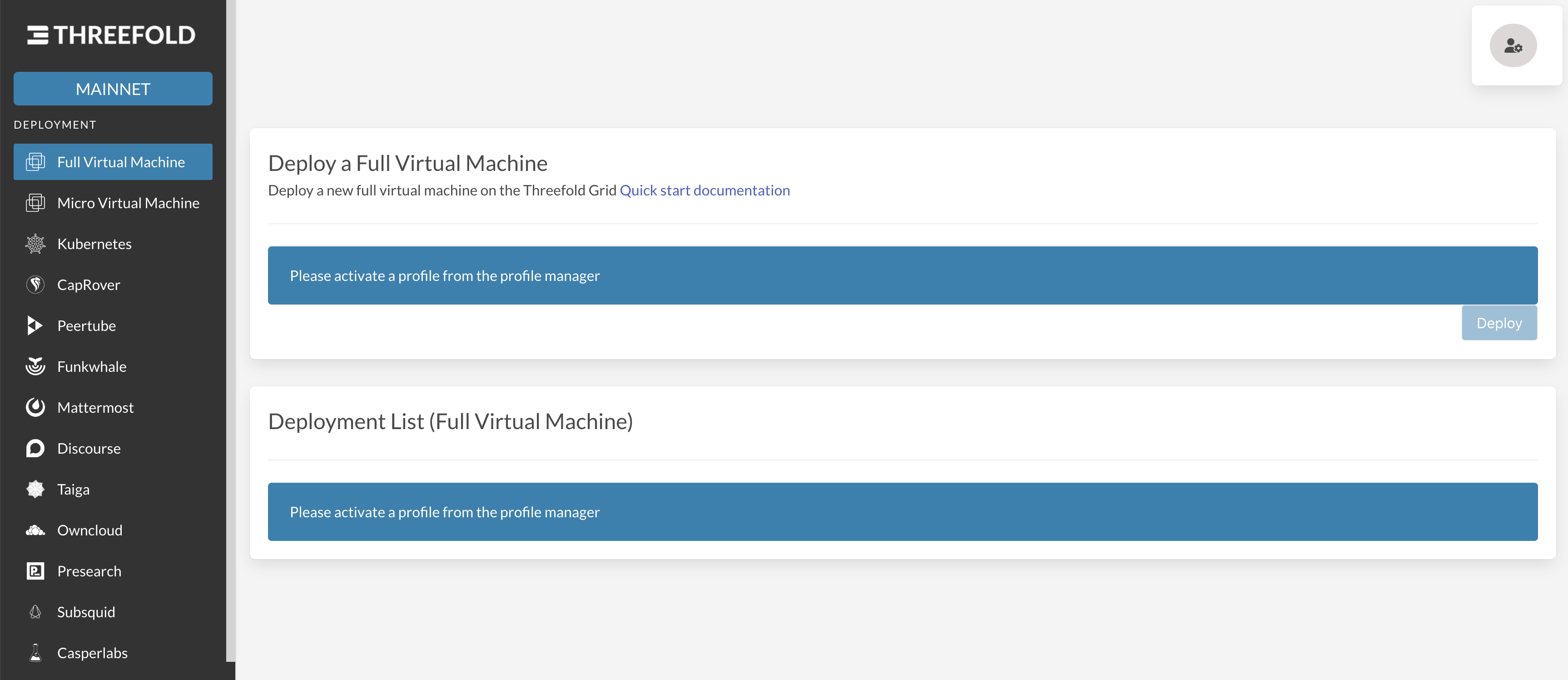The image size is (1568, 680).
Task: Select Peertube in sidebar
Action: [x=113, y=325]
